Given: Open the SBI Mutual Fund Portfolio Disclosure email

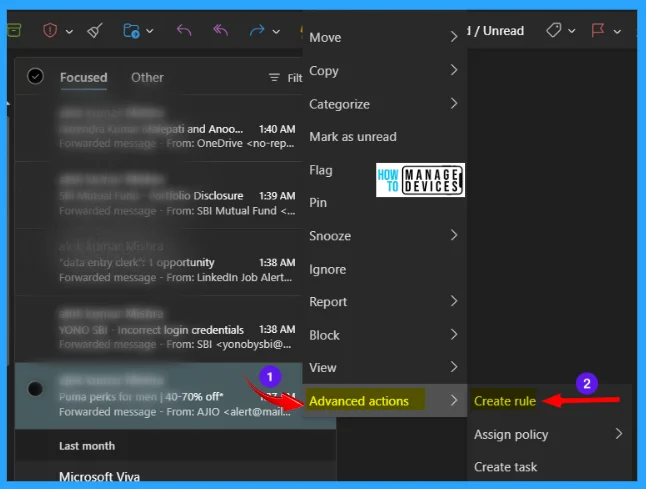Looking at the screenshot, I should point(159,195).
